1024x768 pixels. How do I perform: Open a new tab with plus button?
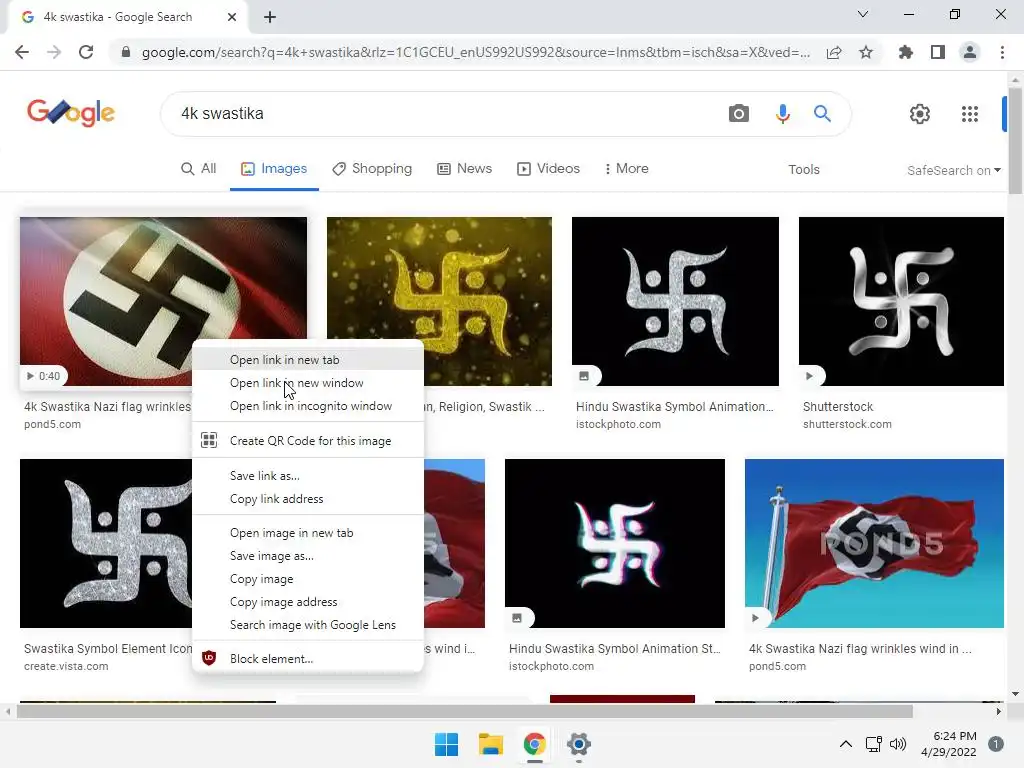(270, 17)
